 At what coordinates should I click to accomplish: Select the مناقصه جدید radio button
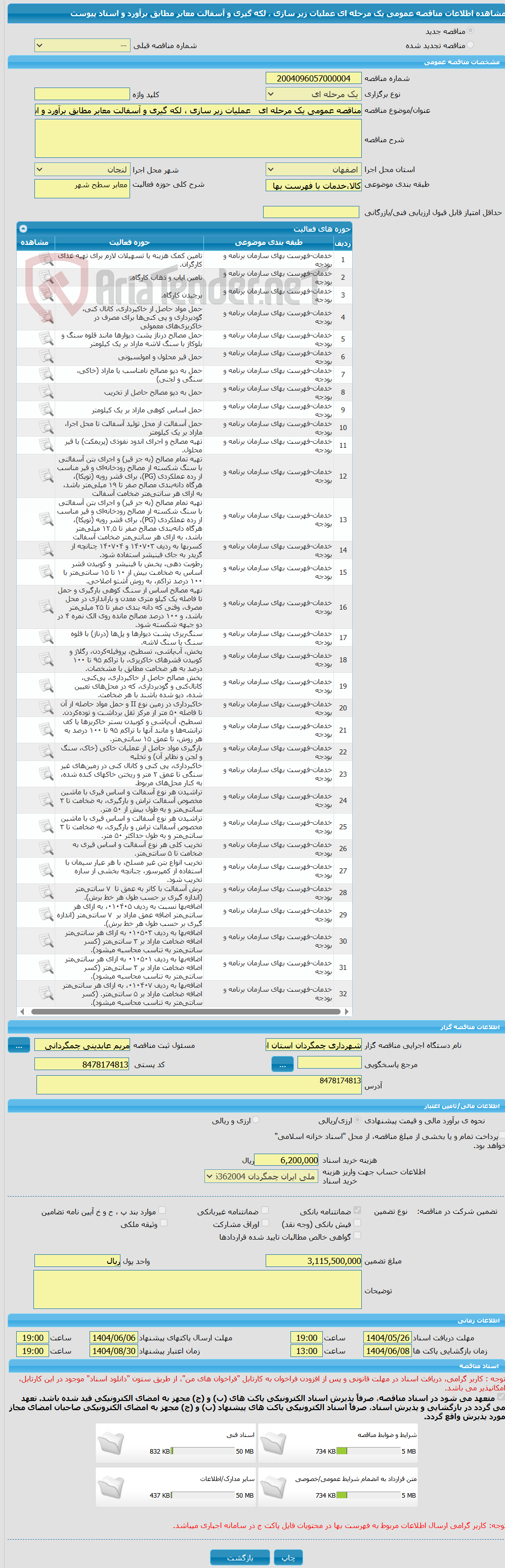point(470,30)
